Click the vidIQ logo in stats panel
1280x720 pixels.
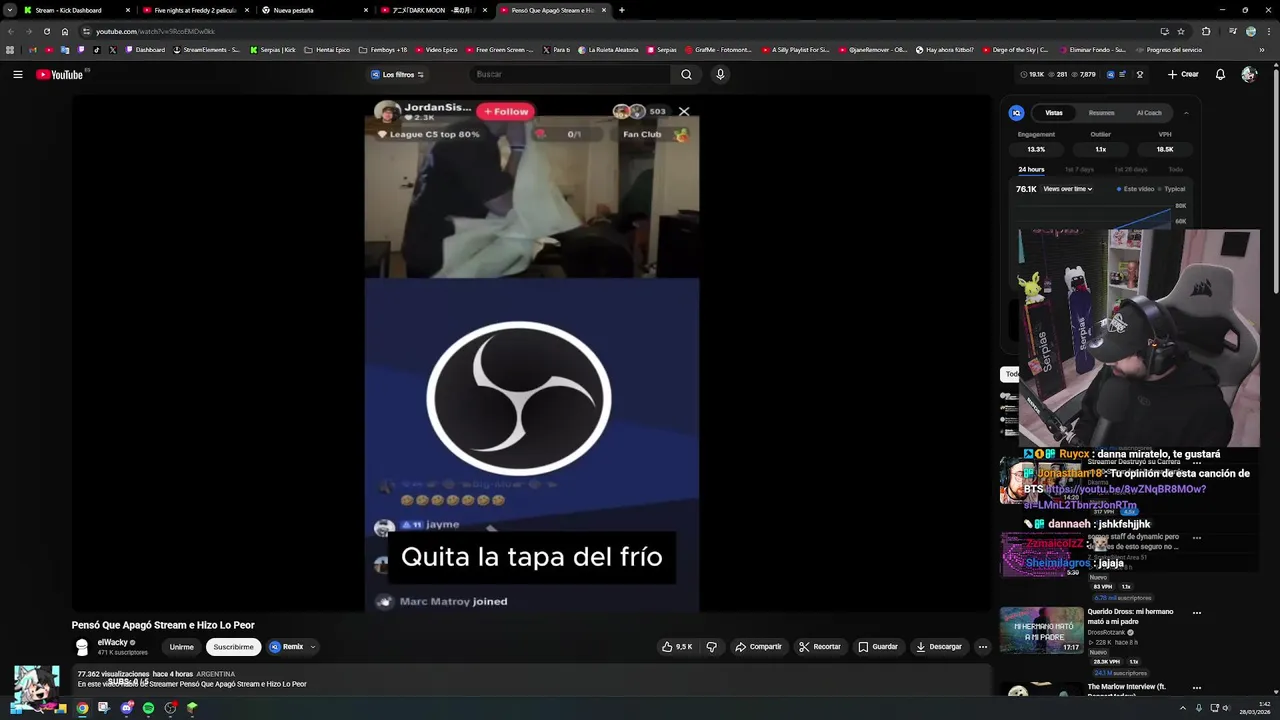pyautogui.click(x=1016, y=113)
